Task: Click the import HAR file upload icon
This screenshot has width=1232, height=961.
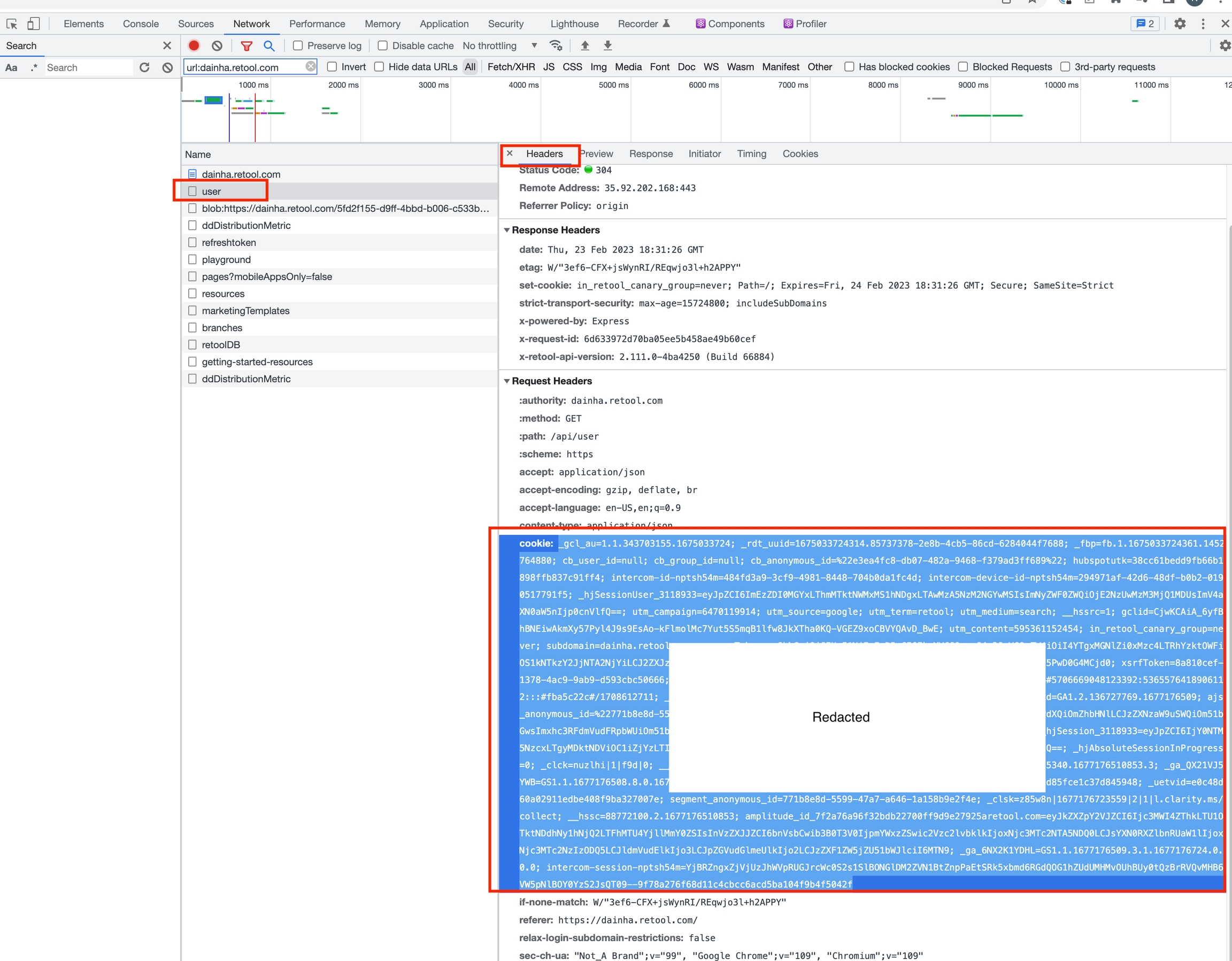Action: click(x=585, y=45)
